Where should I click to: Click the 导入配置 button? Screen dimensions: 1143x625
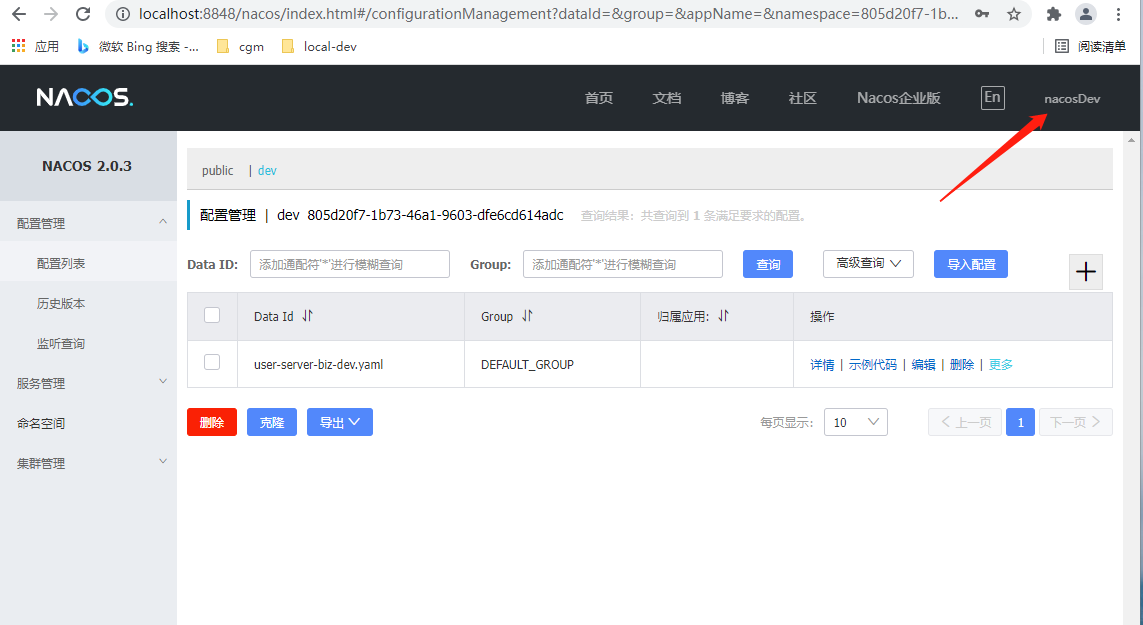(971, 264)
